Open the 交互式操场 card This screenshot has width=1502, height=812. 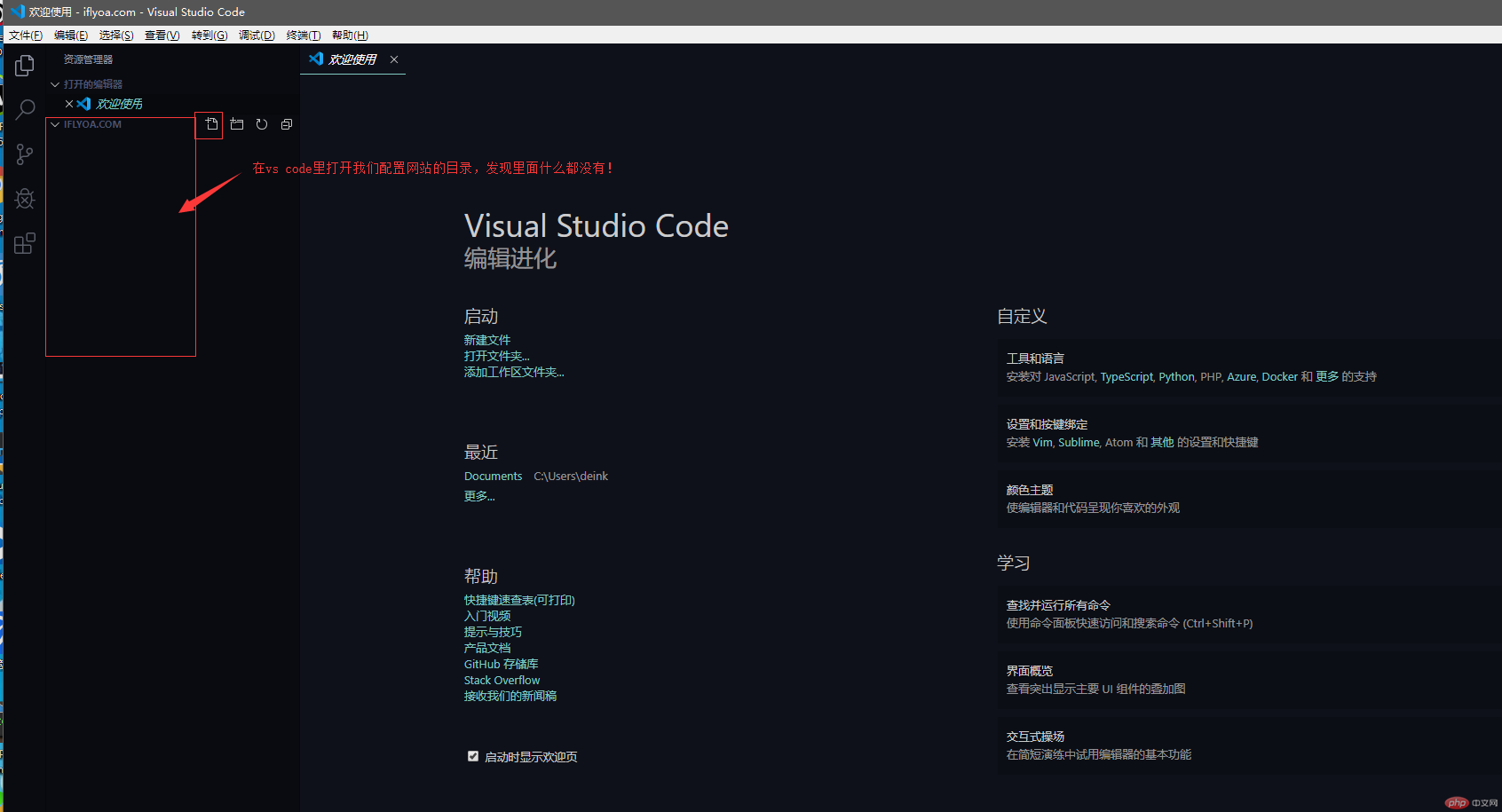coord(1247,745)
